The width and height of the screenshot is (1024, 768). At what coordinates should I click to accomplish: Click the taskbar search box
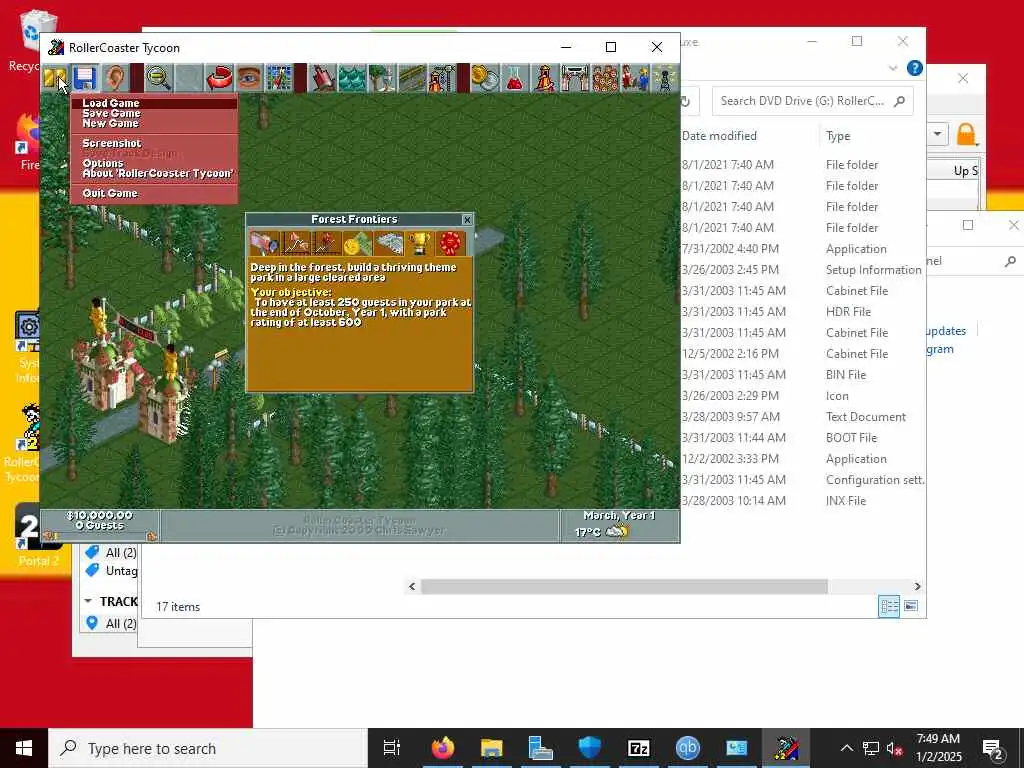208,748
